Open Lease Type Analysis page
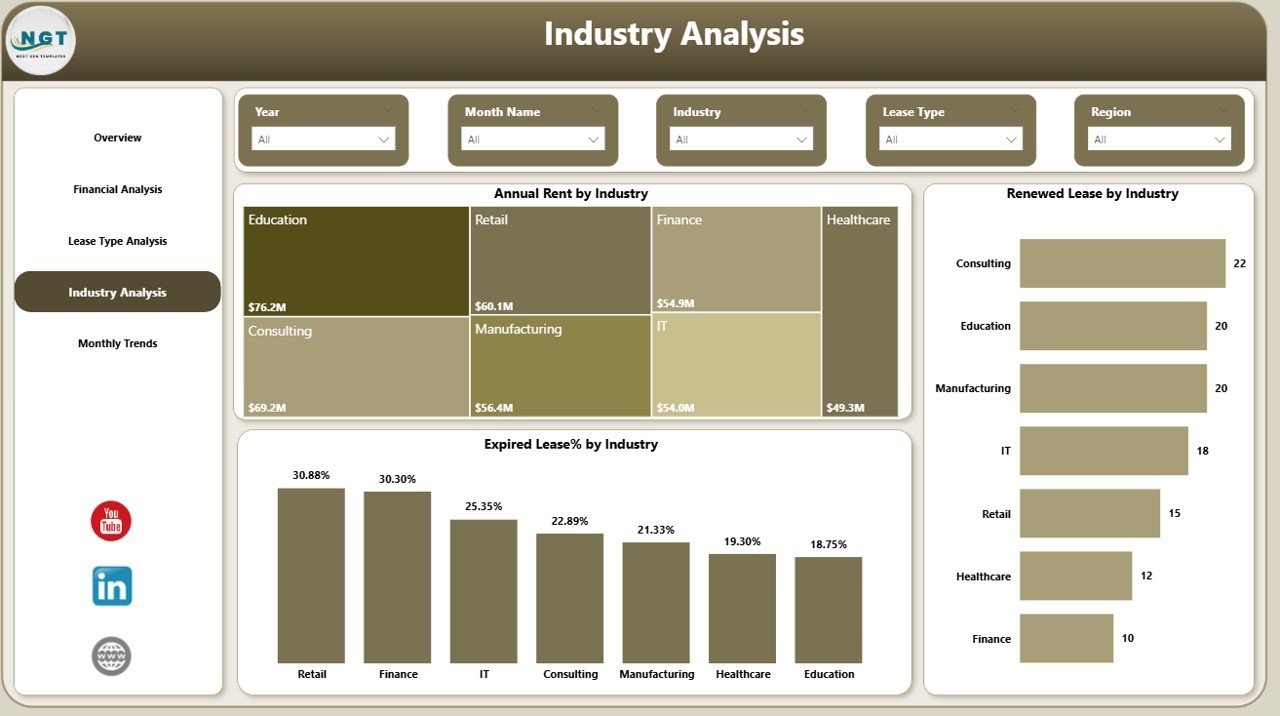1280x716 pixels. (x=118, y=241)
